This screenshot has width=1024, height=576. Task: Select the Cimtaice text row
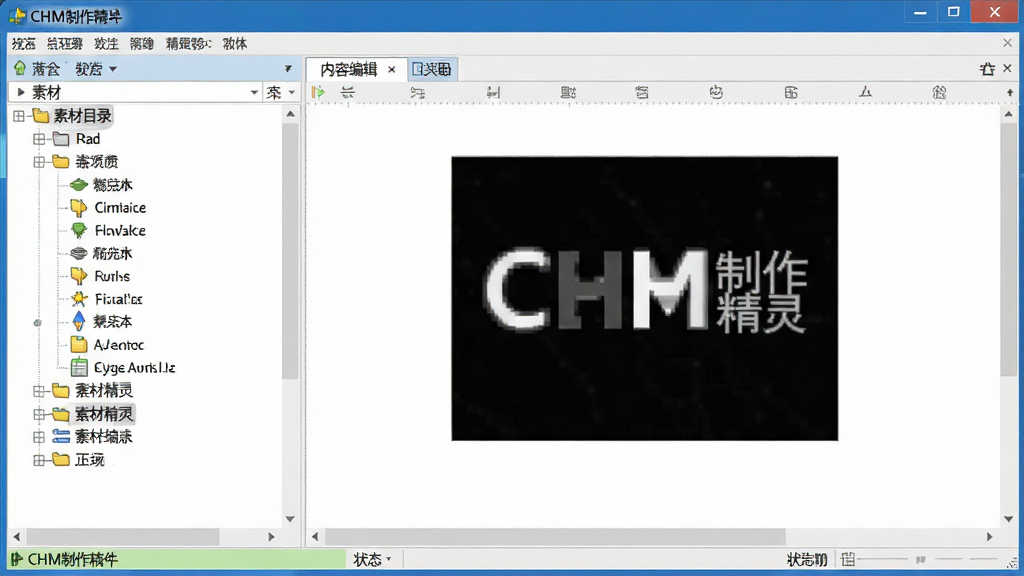120,208
